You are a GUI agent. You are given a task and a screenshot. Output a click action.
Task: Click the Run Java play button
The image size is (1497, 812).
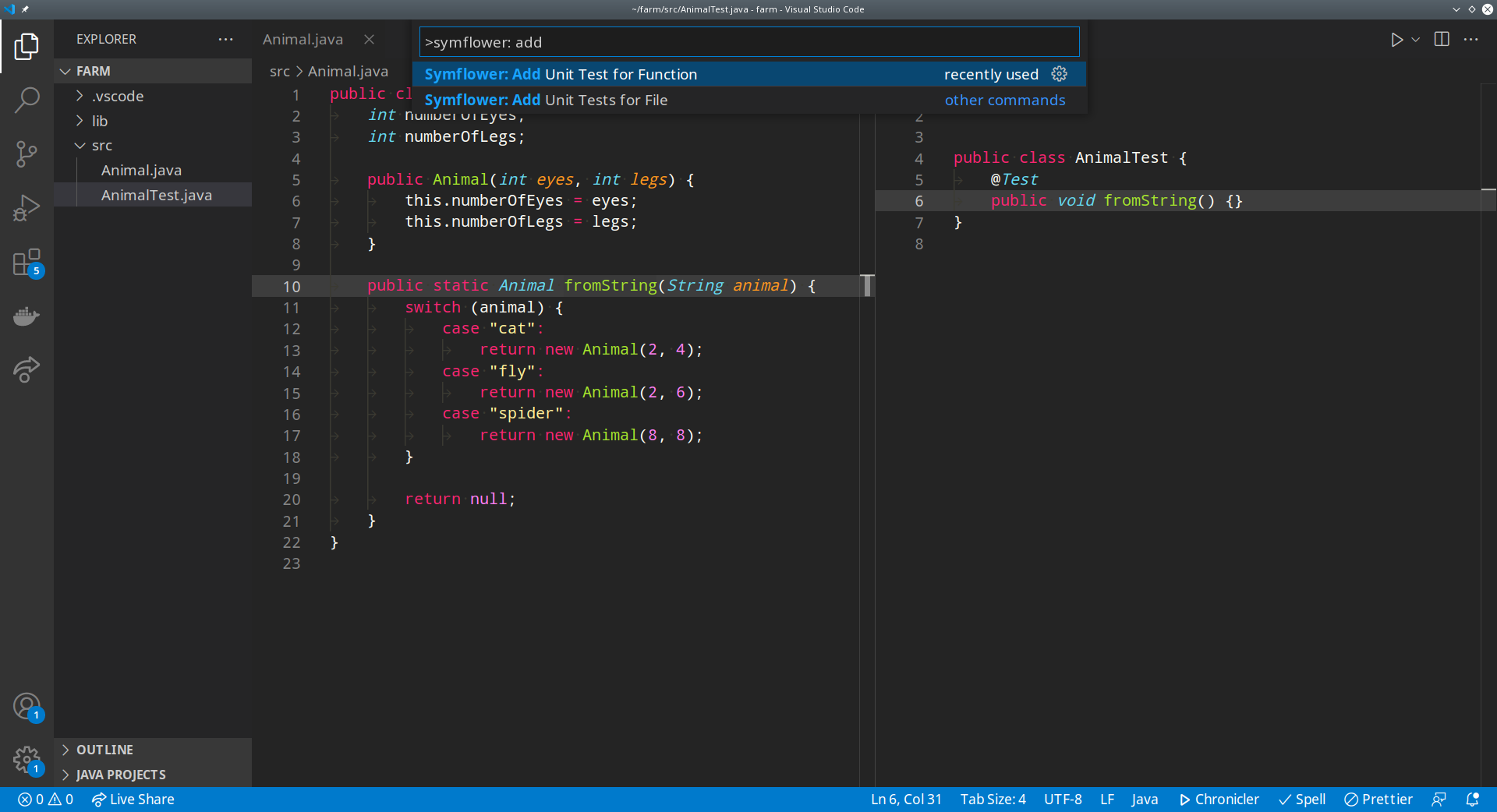click(1396, 40)
